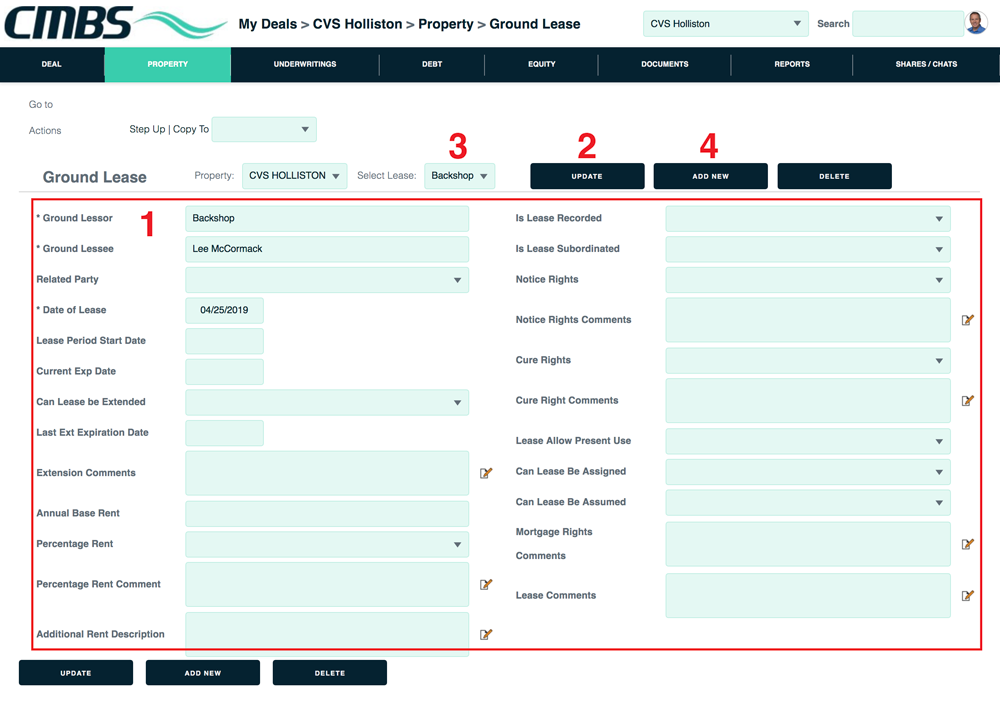Screen dimensions: 1000x712
Task: Expand the Can Lease Be Assigned dropdown
Action: pyautogui.click(x=808, y=472)
